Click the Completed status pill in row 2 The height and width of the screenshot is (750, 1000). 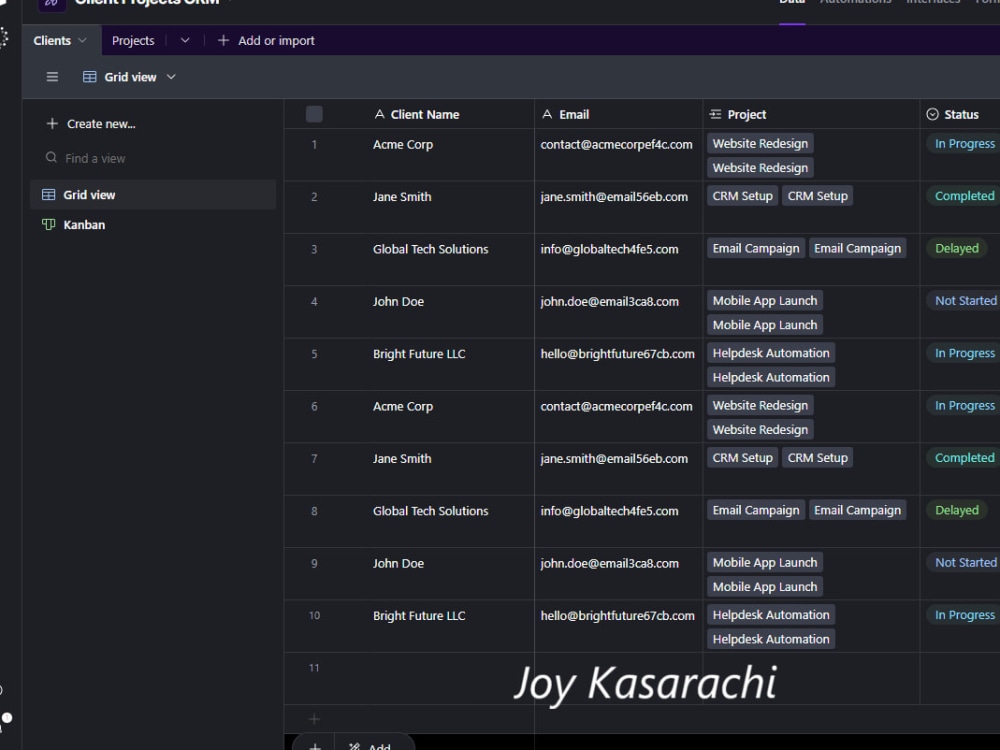coord(964,196)
